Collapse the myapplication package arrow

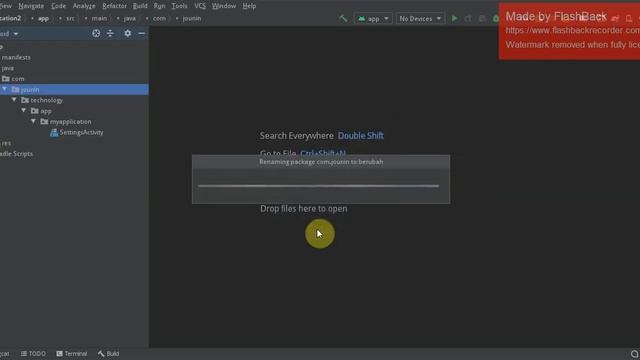click(x=33, y=121)
